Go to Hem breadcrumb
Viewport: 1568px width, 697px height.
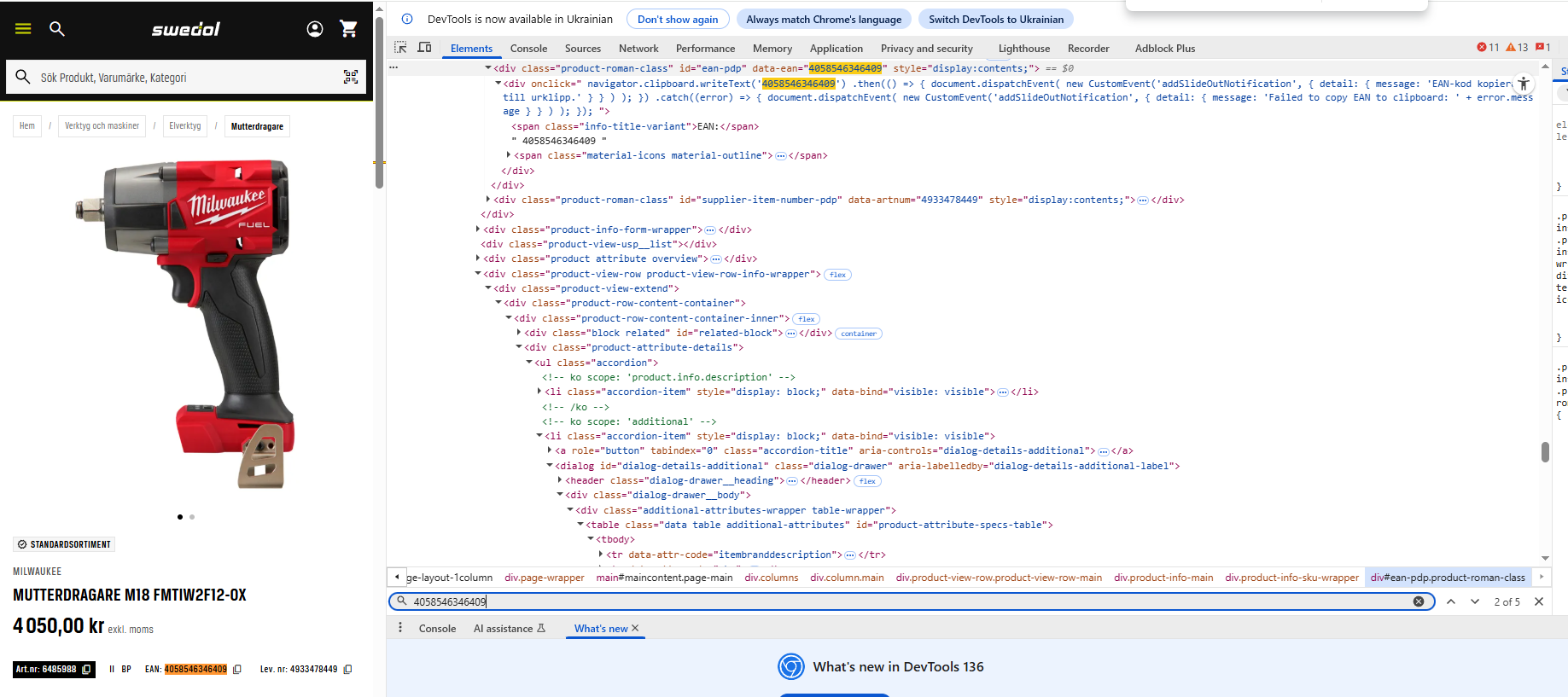coord(27,126)
